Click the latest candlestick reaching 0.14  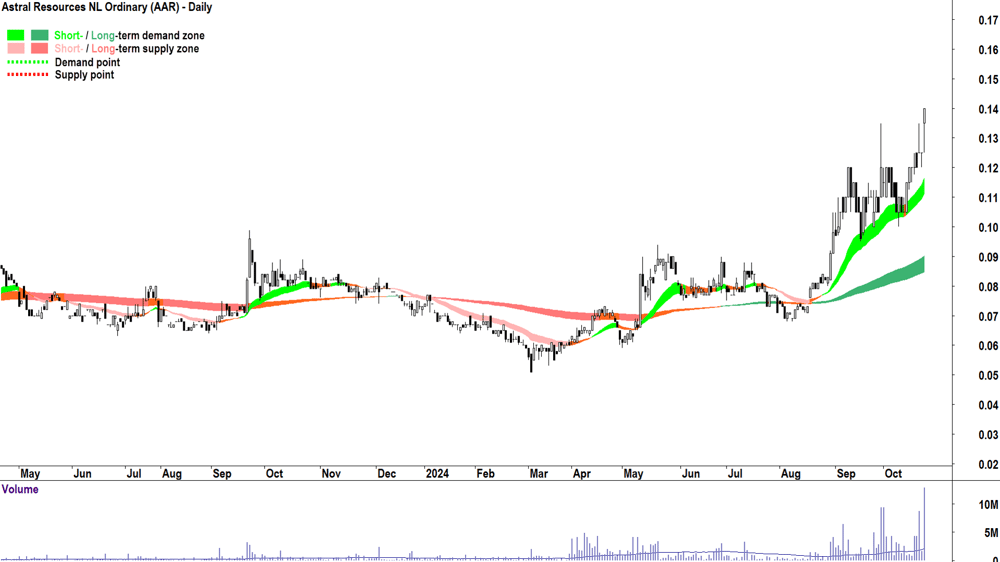pyautogui.click(x=924, y=129)
